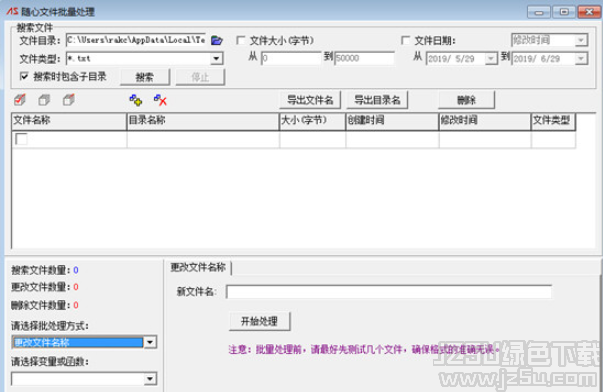Select the 更改文件名称 highlighted combo value

coord(78,342)
